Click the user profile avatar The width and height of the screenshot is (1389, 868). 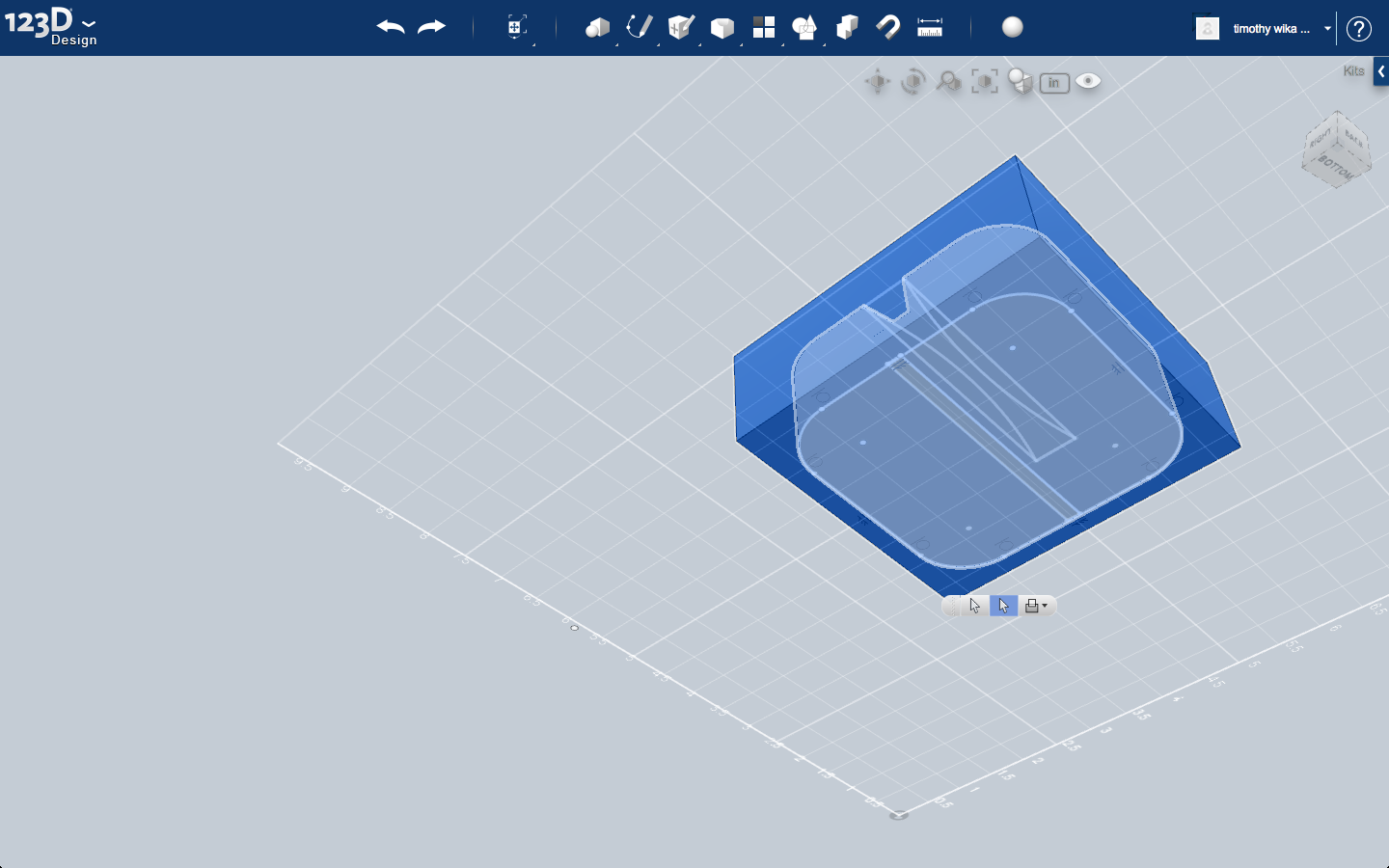[x=1207, y=28]
